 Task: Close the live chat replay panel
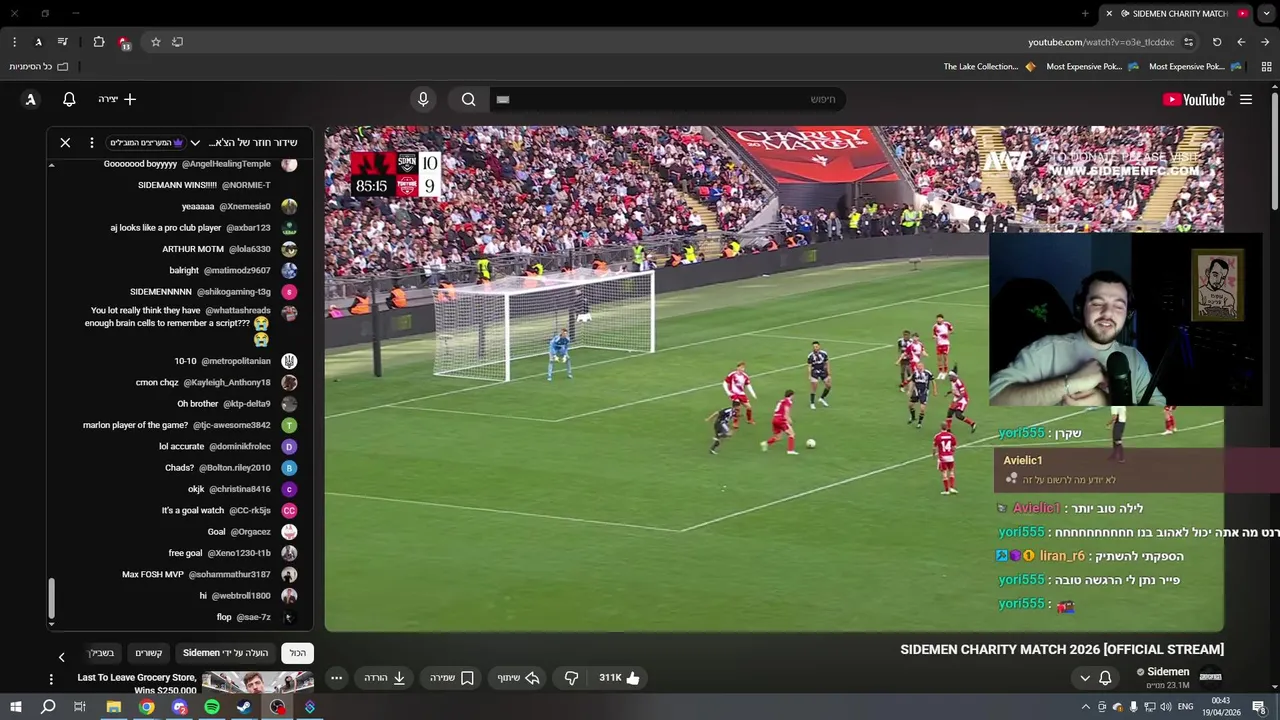pos(65,143)
